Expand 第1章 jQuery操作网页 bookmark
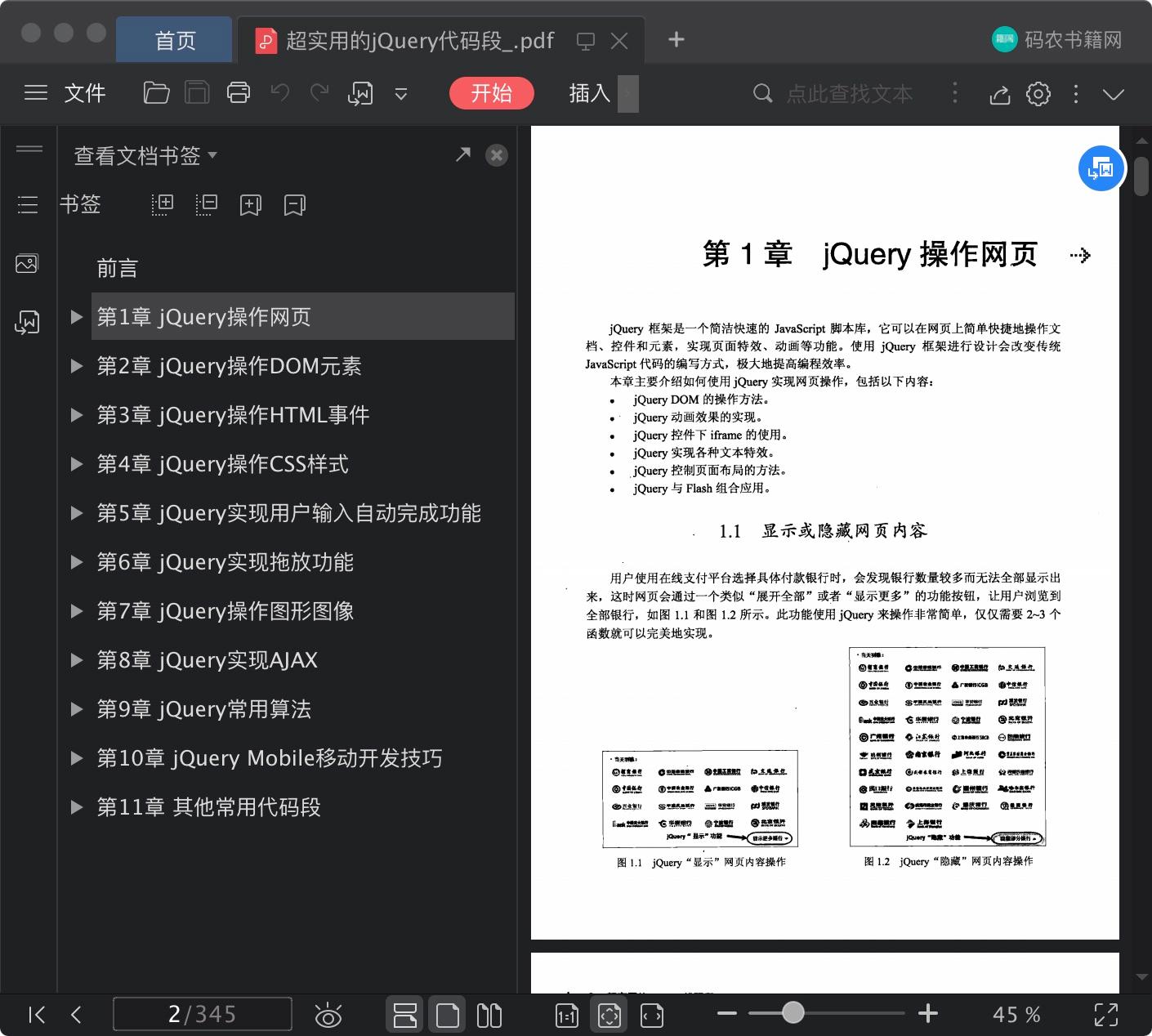This screenshot has height=1036, width=1152. [77, 317]
